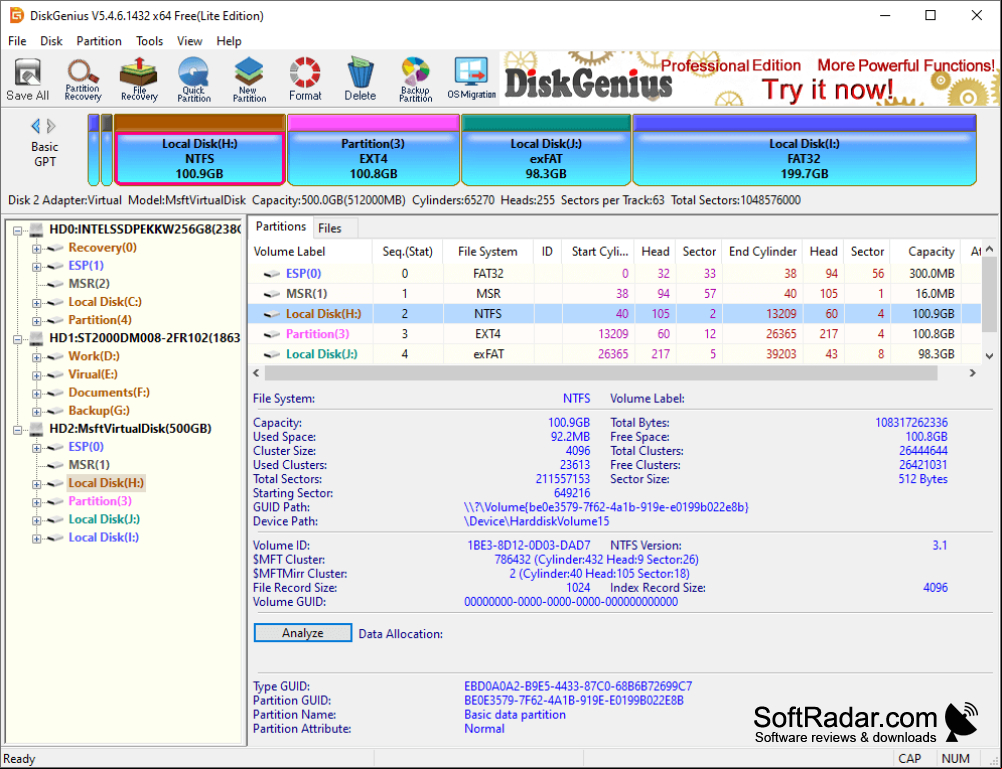This screenshot has height=769, width=1002.
Task: Click drive icon beside Partition(3) in table
Action: click(272, 334)
